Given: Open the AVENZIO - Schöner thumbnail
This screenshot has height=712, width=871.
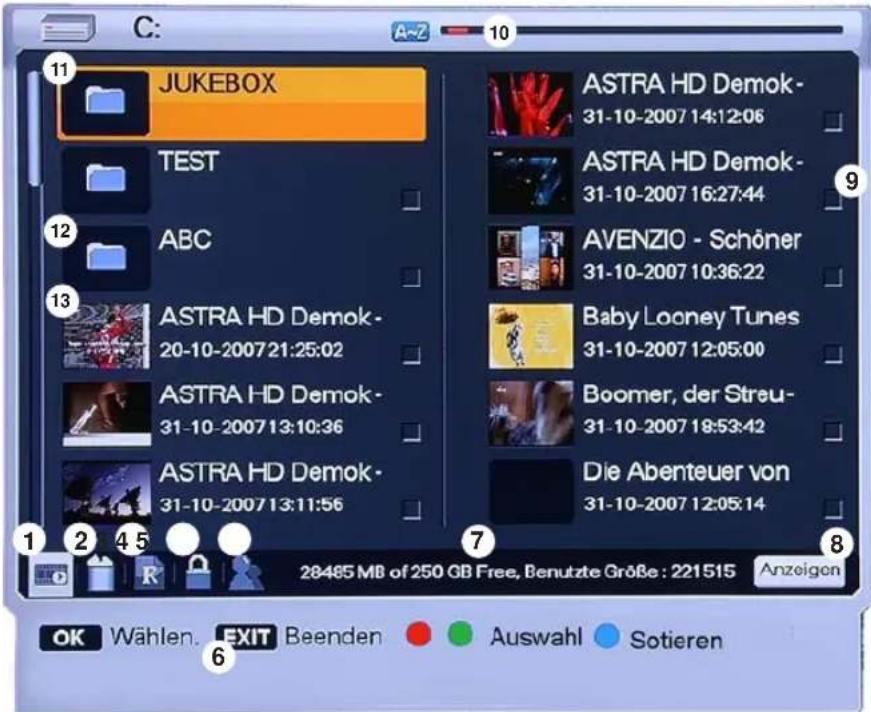Looking at the screenshot, I should coord(530,258).
